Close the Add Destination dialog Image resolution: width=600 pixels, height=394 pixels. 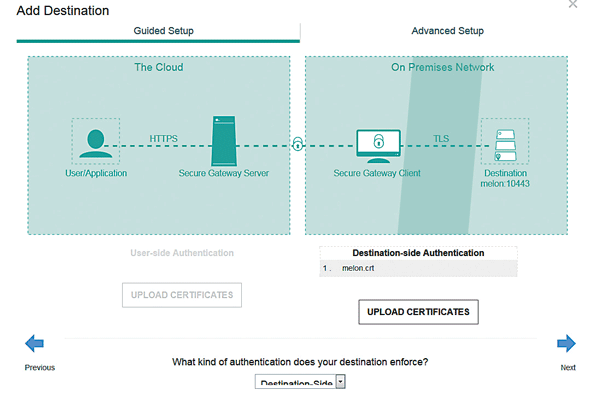click(x=573, y=4)
